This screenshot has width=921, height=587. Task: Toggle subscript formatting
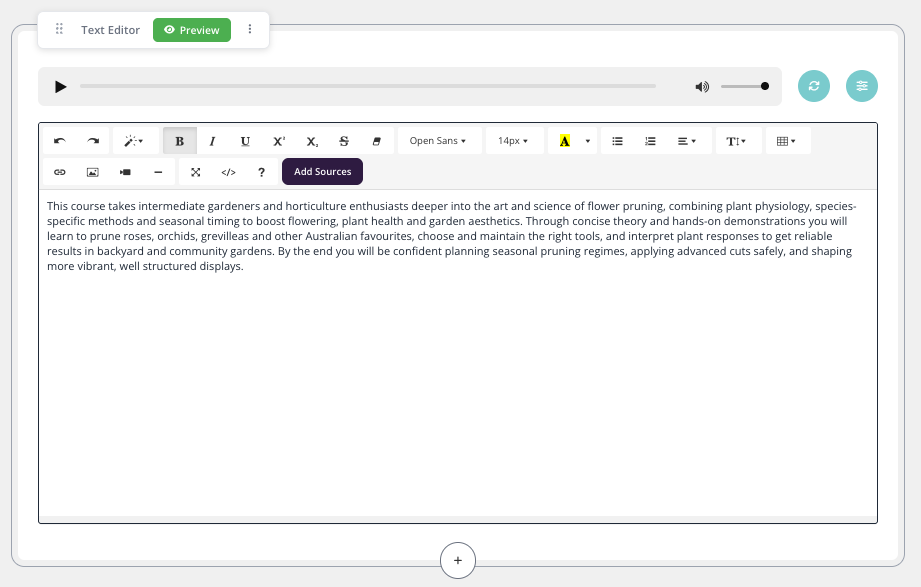point(312,141)
